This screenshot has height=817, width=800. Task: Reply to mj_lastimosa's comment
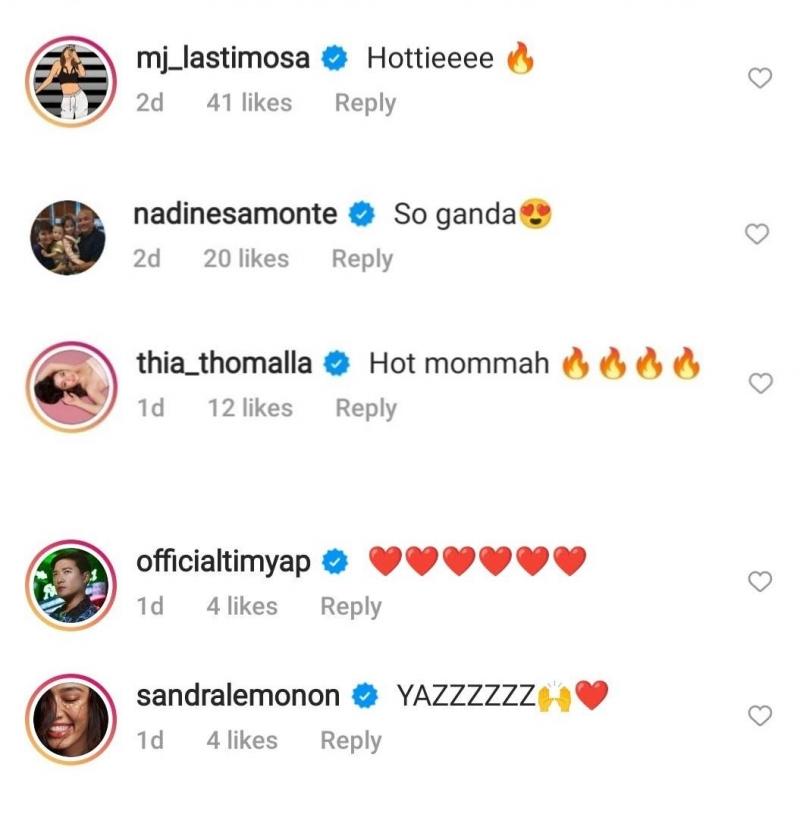[x=365, y=103]
